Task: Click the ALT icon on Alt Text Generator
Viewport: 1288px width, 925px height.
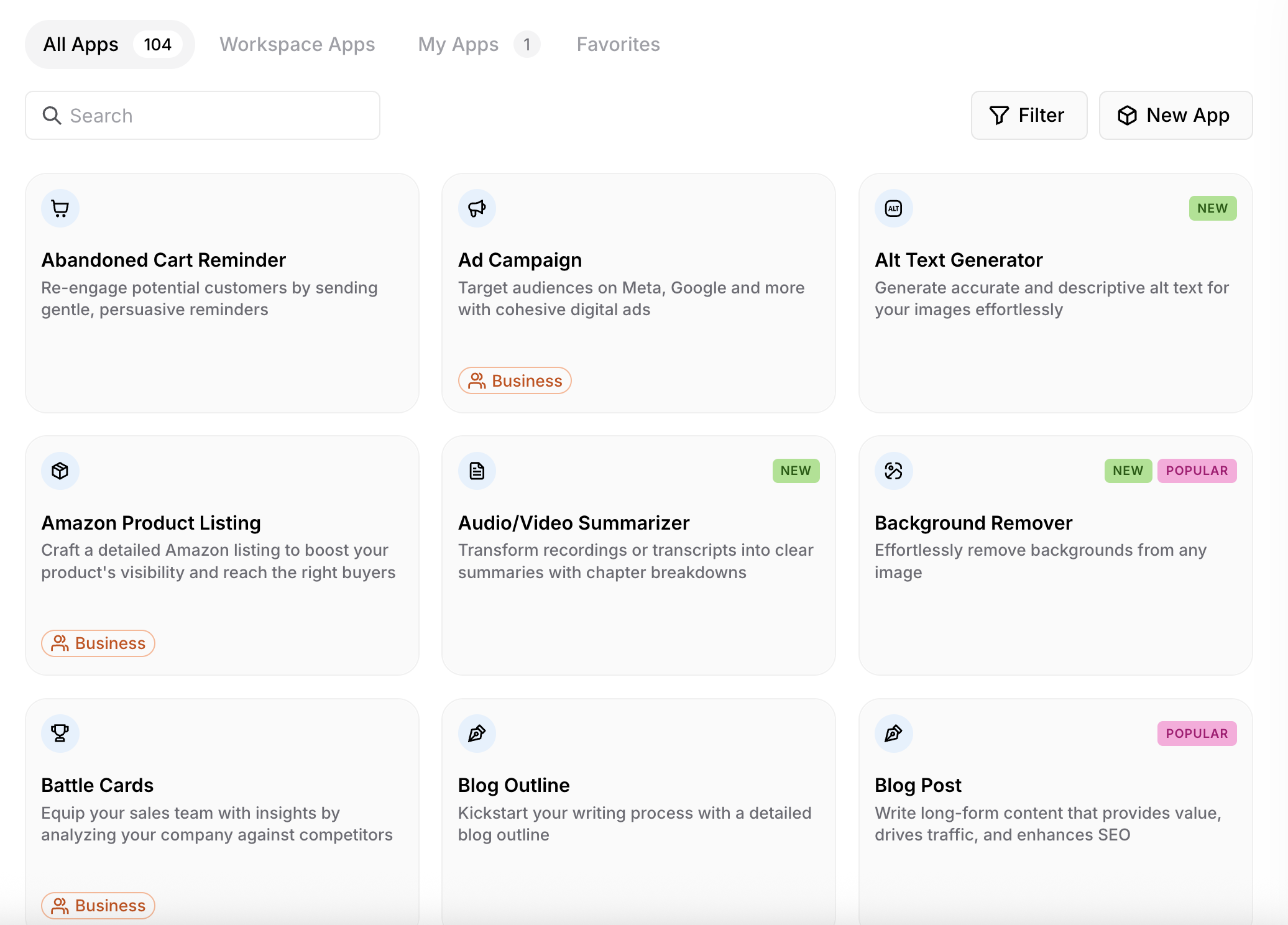Action: 893,208
